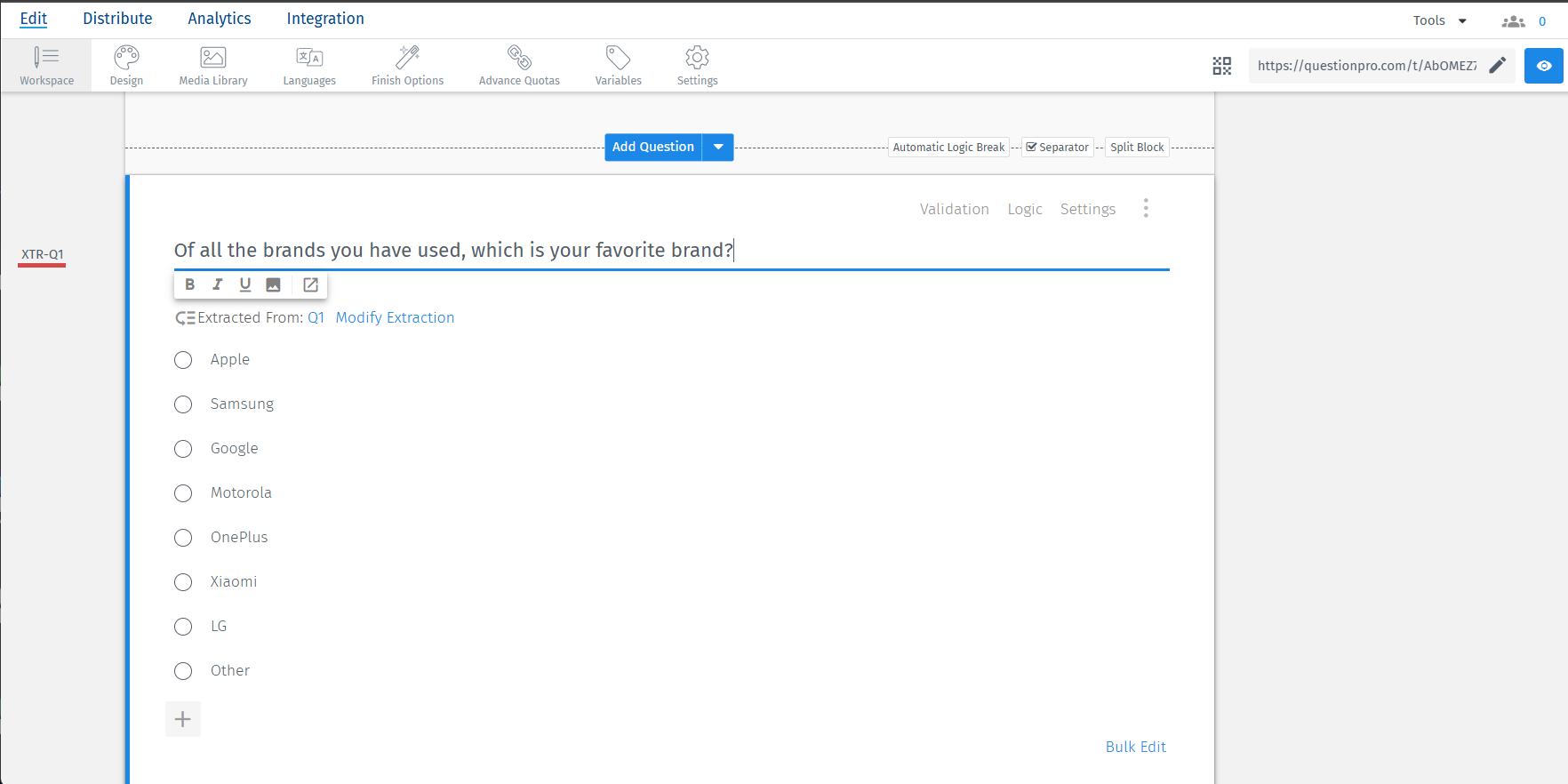The height and width of the screenshot is (784, 1568).
Task: Select the Other radio option
Action: pyautogui.click(x=183, y=671)
